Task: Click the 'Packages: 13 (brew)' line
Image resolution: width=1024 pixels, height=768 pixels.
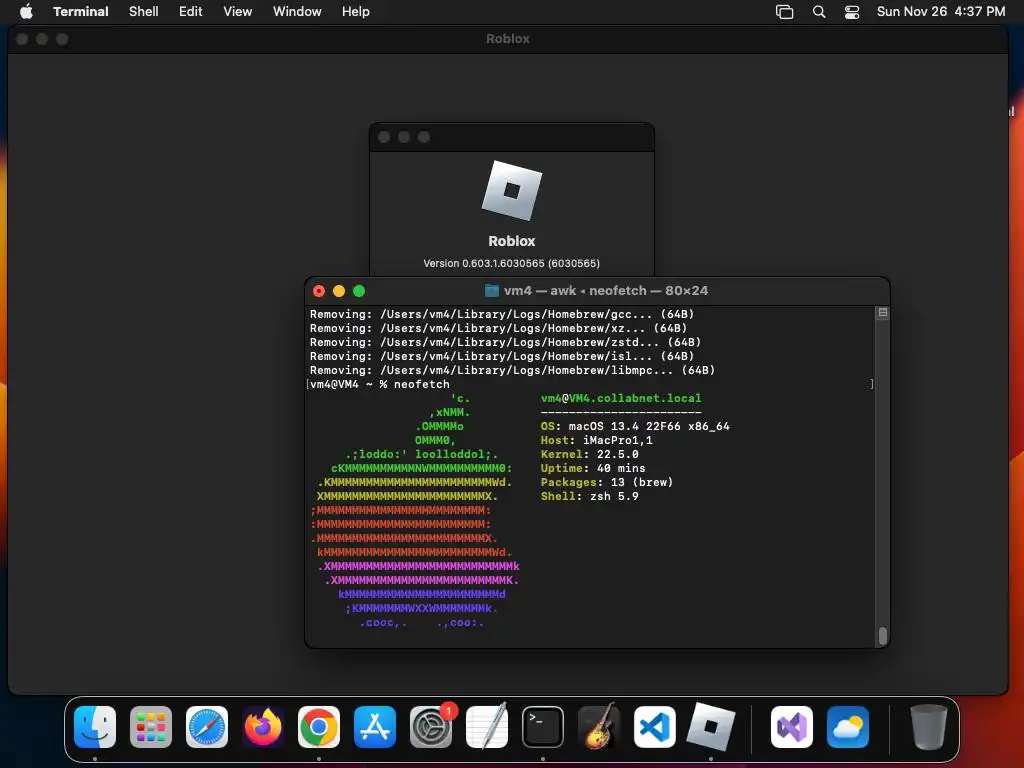Action: (x=607, y=482)
